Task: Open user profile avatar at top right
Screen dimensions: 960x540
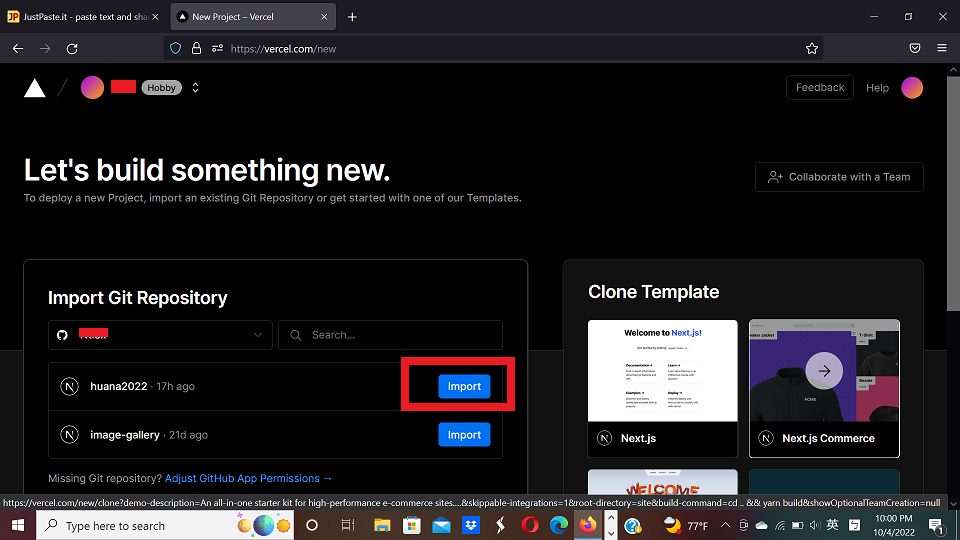Action: pos(912,88)
